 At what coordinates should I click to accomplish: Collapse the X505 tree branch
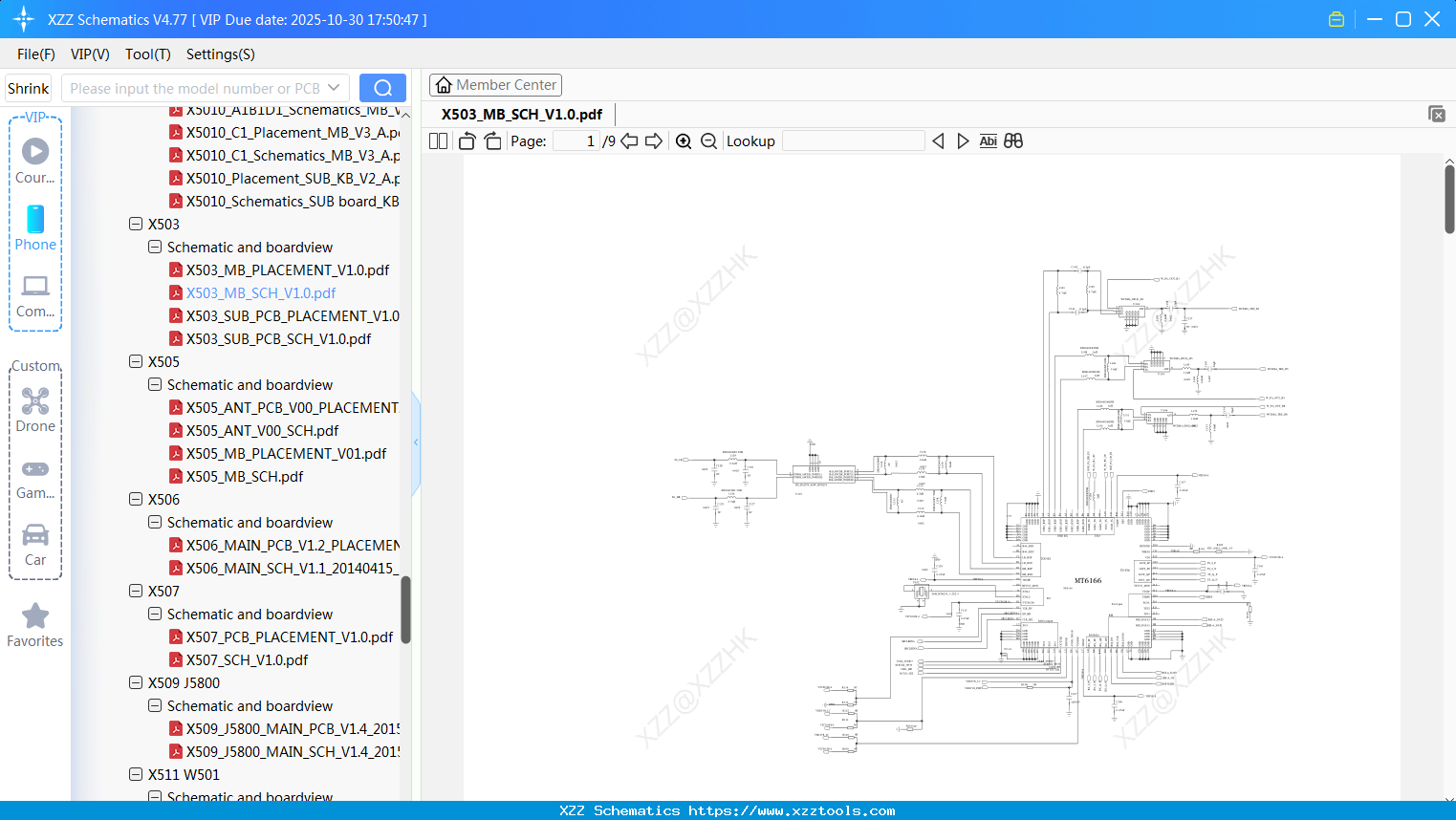tap(136, 361)
